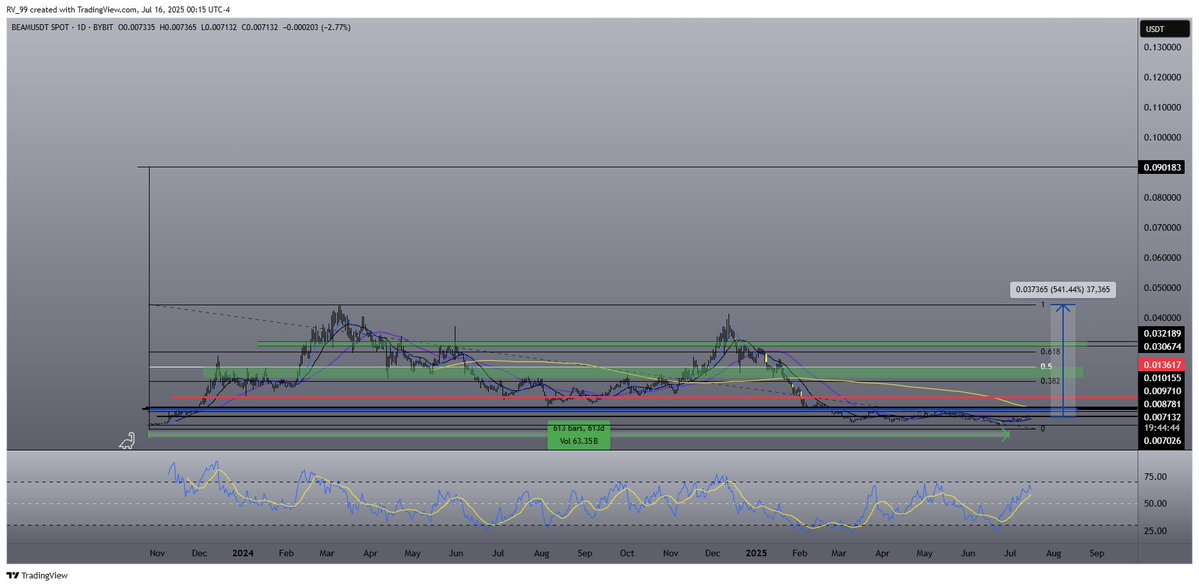The height and width of the screenshot is (587, 1199).
Task: Click the 0.009710 price label
Action: click(x=1160, y=390)
